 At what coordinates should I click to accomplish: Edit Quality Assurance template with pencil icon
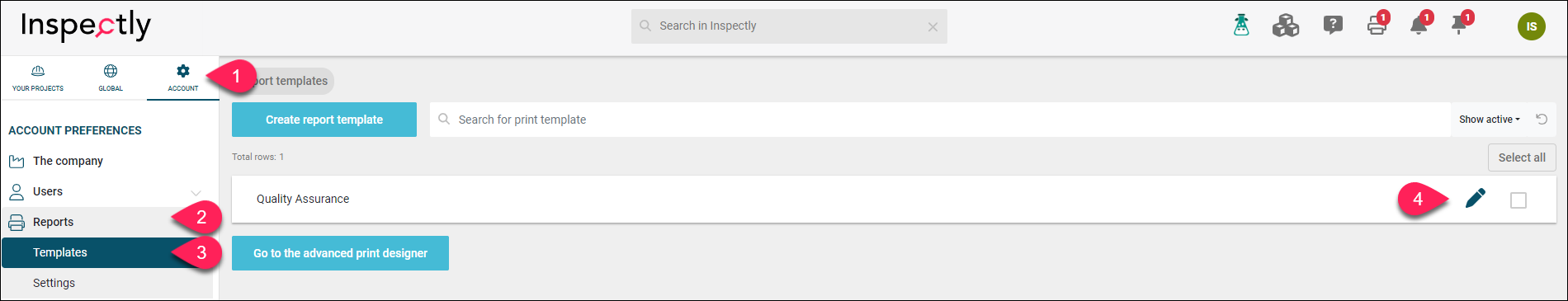pos(1476,199)
